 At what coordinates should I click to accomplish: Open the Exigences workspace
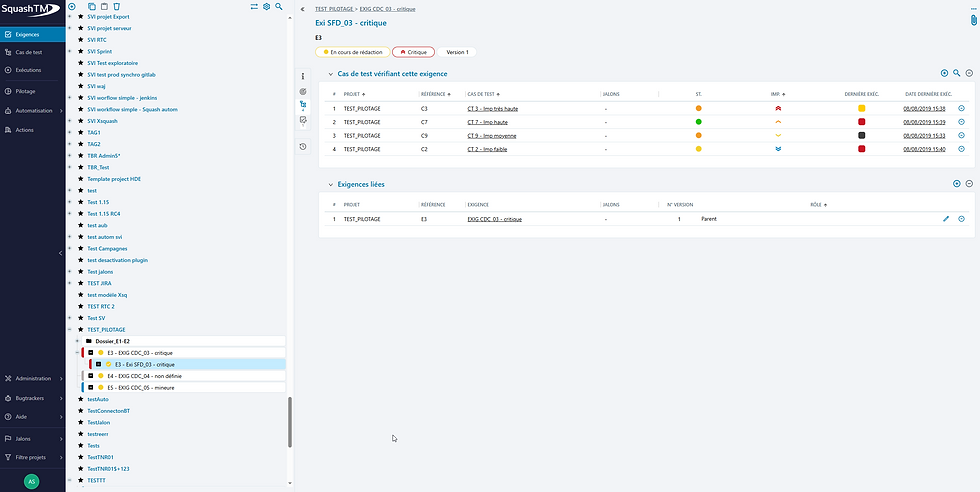tap(32, 34)
